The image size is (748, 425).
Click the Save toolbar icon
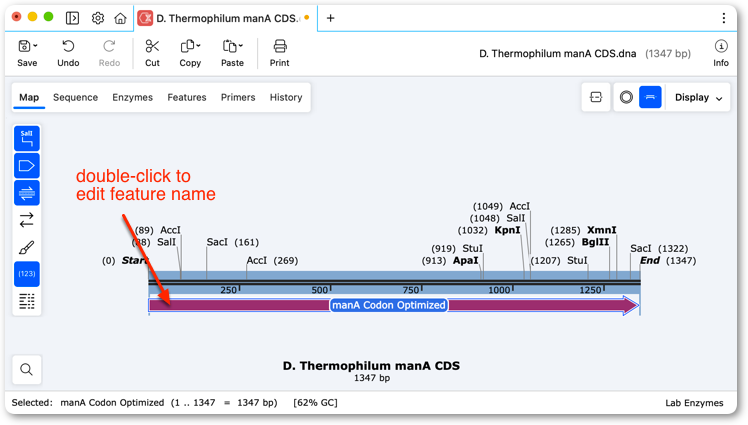click(24, 46)
